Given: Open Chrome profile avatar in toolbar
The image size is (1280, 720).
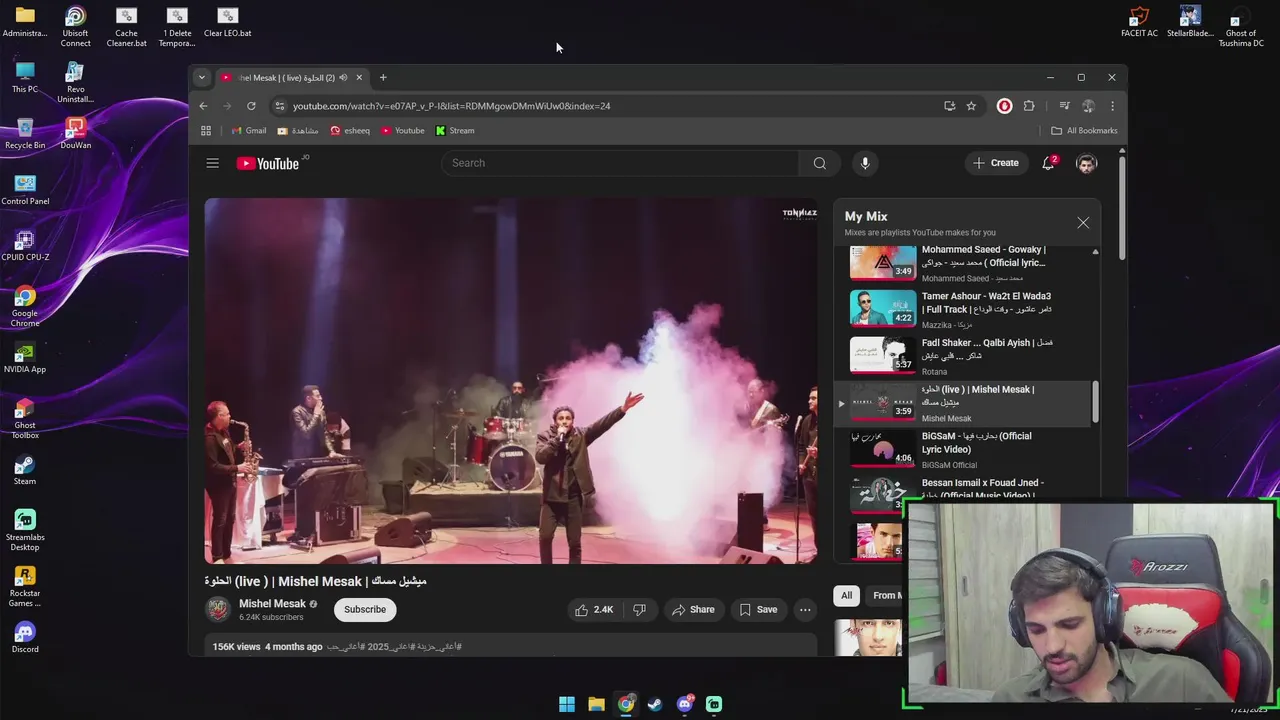Looking at the screenshot, I should coord(1088,106).
